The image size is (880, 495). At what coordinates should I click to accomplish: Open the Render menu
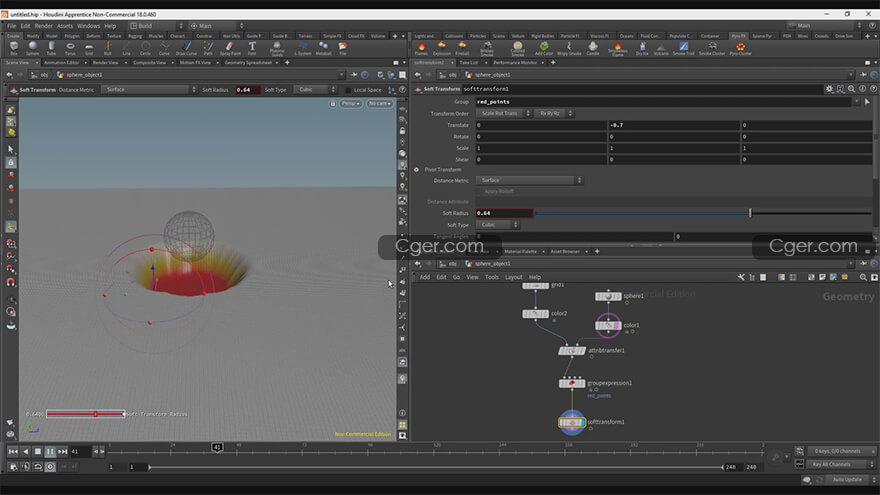(x=43, y=26)
